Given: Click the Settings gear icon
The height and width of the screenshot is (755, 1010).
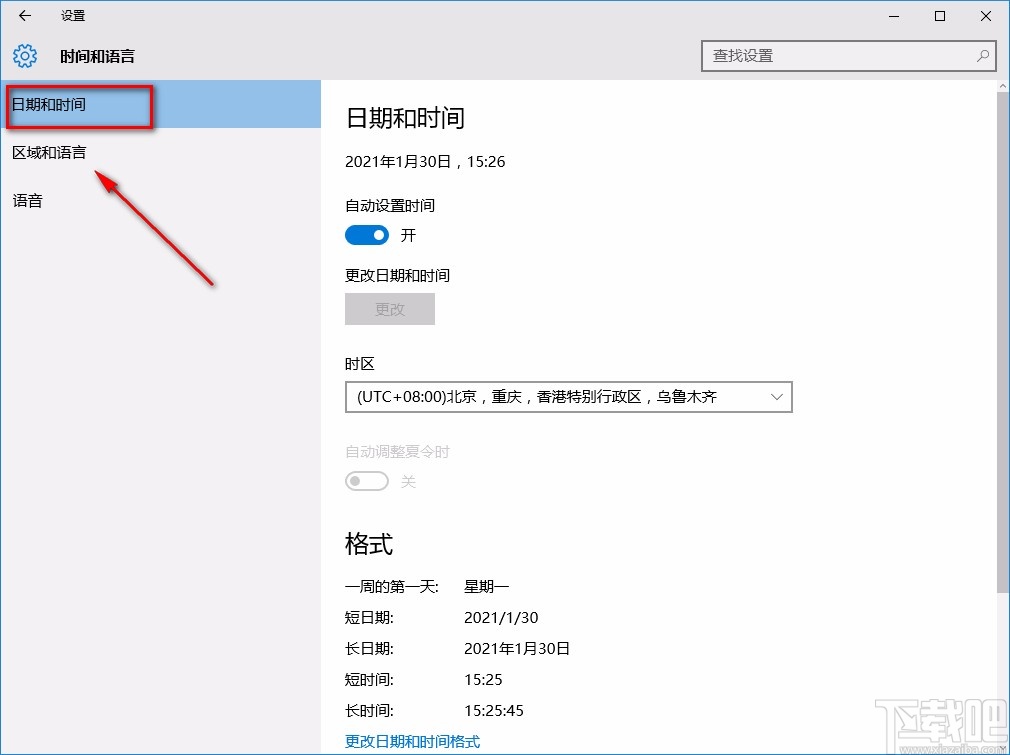Looking at the screenshot, I should click(x=24, y=56).
